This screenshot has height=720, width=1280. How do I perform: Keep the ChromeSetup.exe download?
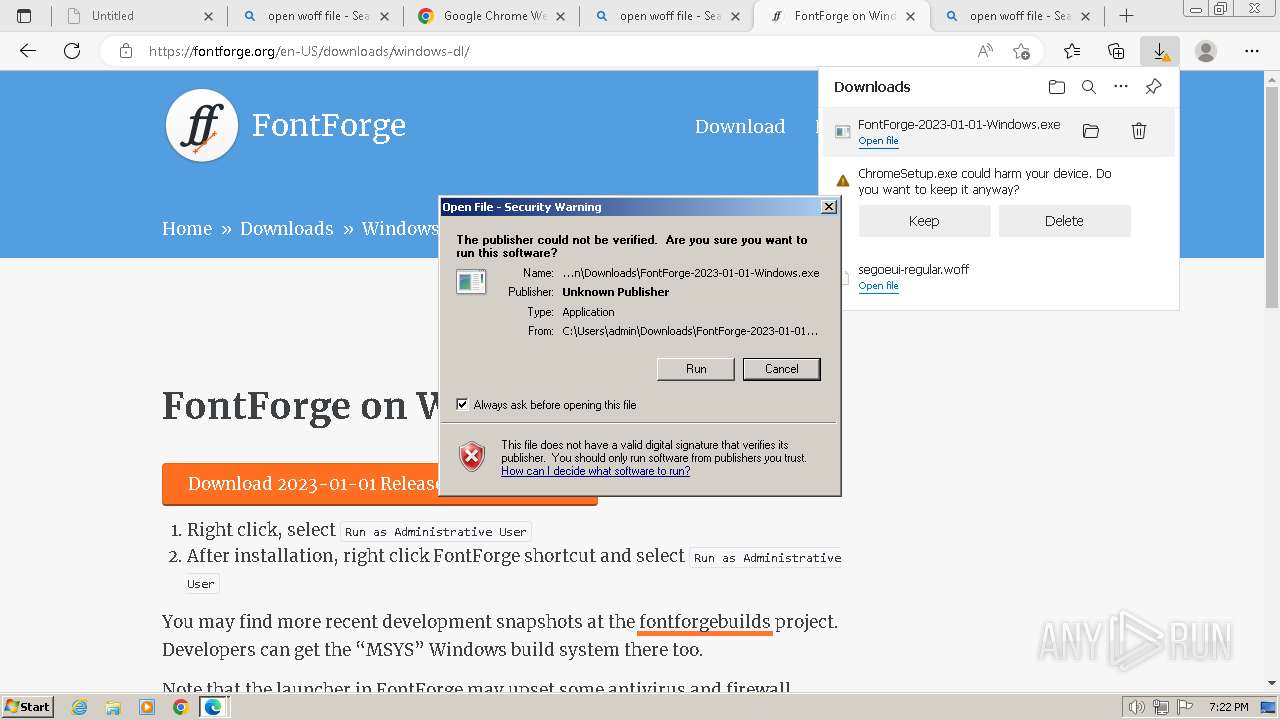[924, 221]
